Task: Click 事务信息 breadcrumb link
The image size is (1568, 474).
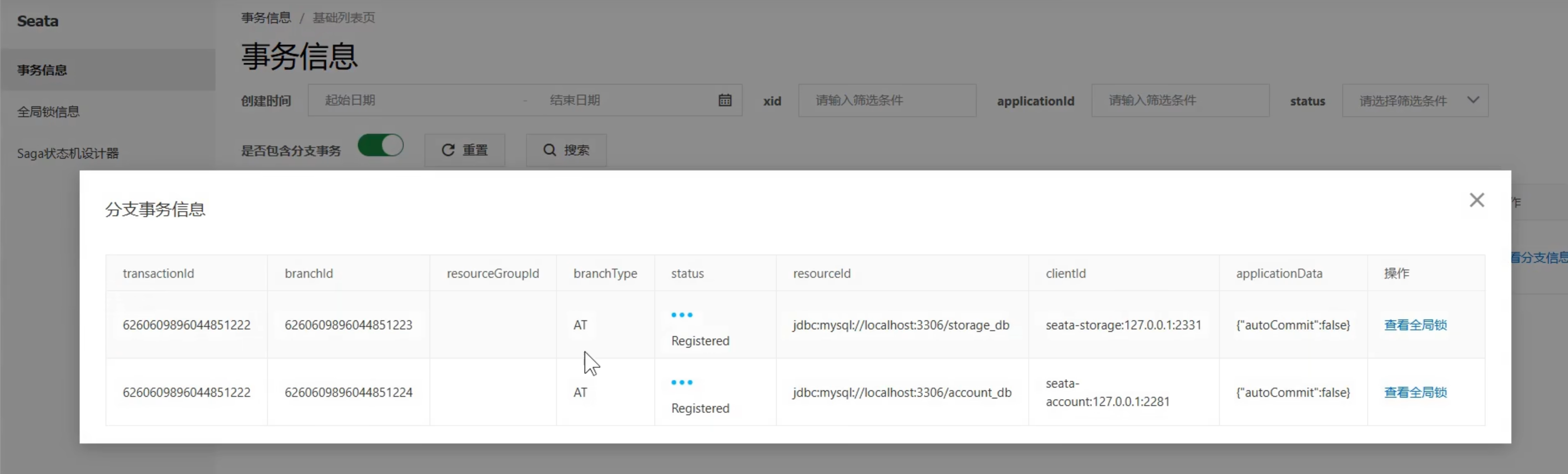Action: click(x=266, y=18)
